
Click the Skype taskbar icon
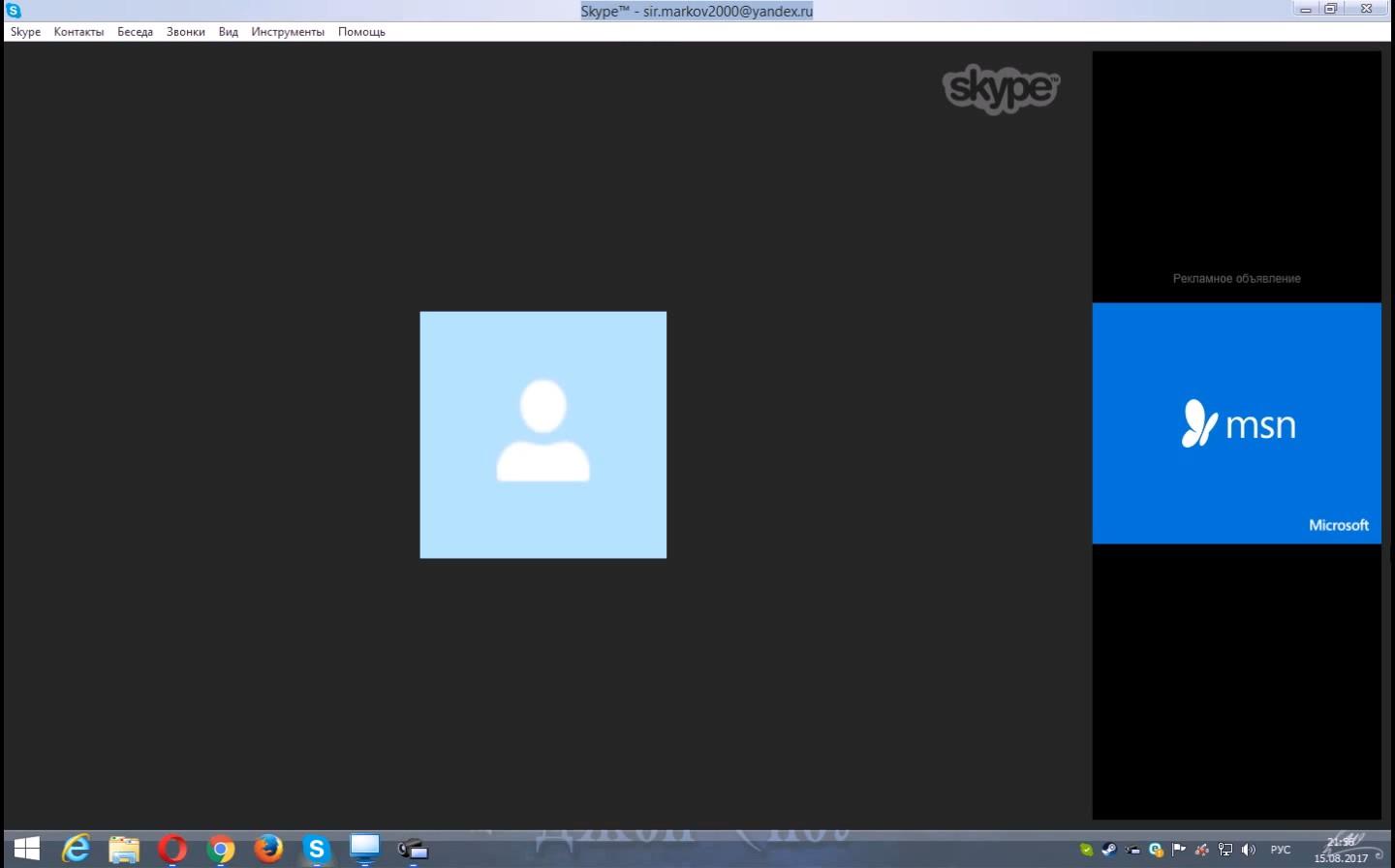[x=317, y=850]
